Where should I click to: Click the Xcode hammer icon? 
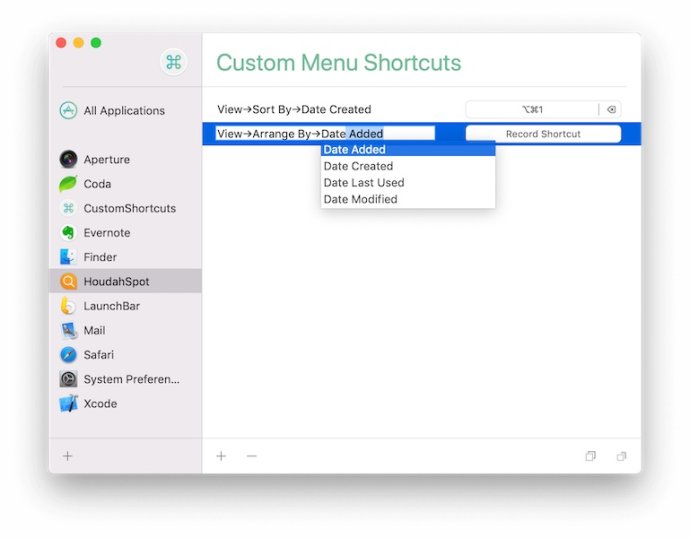(x=68, y=403)
